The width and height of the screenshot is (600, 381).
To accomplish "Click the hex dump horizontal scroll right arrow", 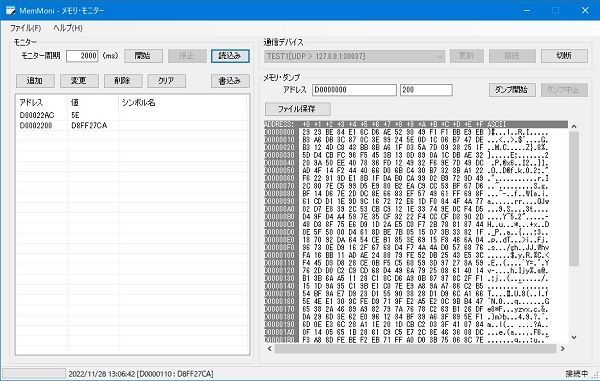I will pos(562,348).
